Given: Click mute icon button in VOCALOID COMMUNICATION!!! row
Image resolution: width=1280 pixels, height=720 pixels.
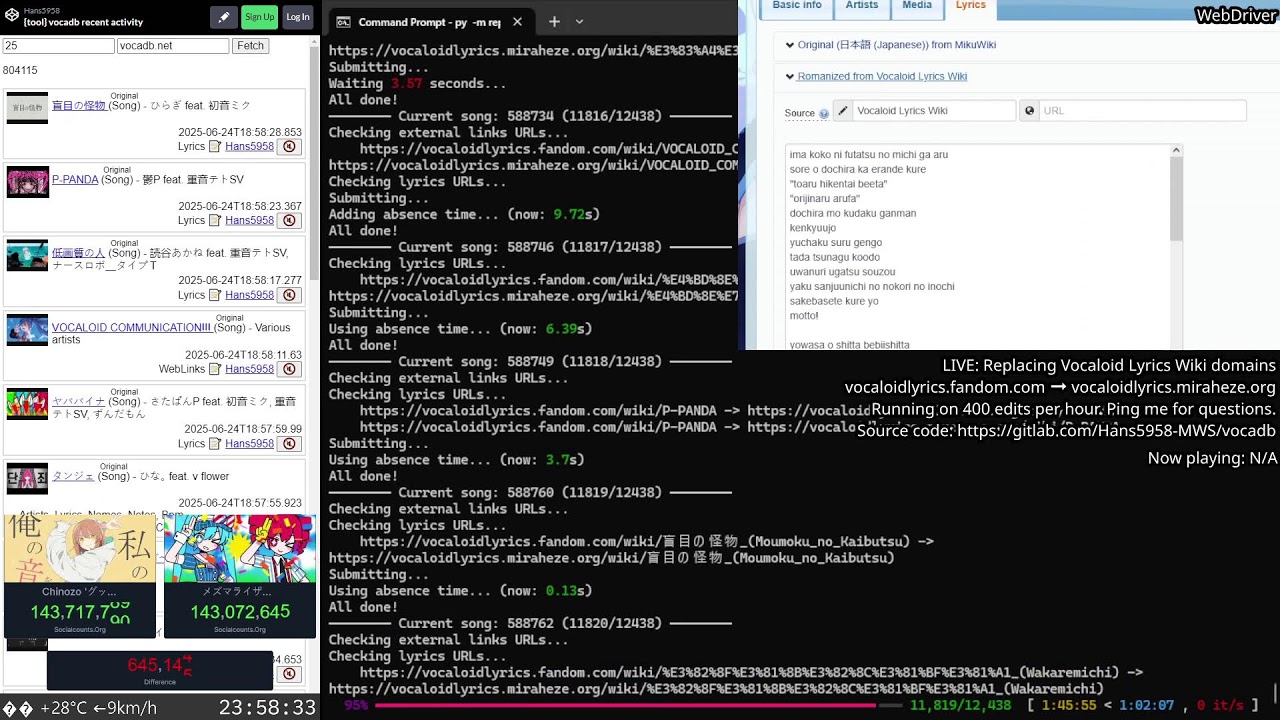Looking at the screenshot, I should [289, 369].
